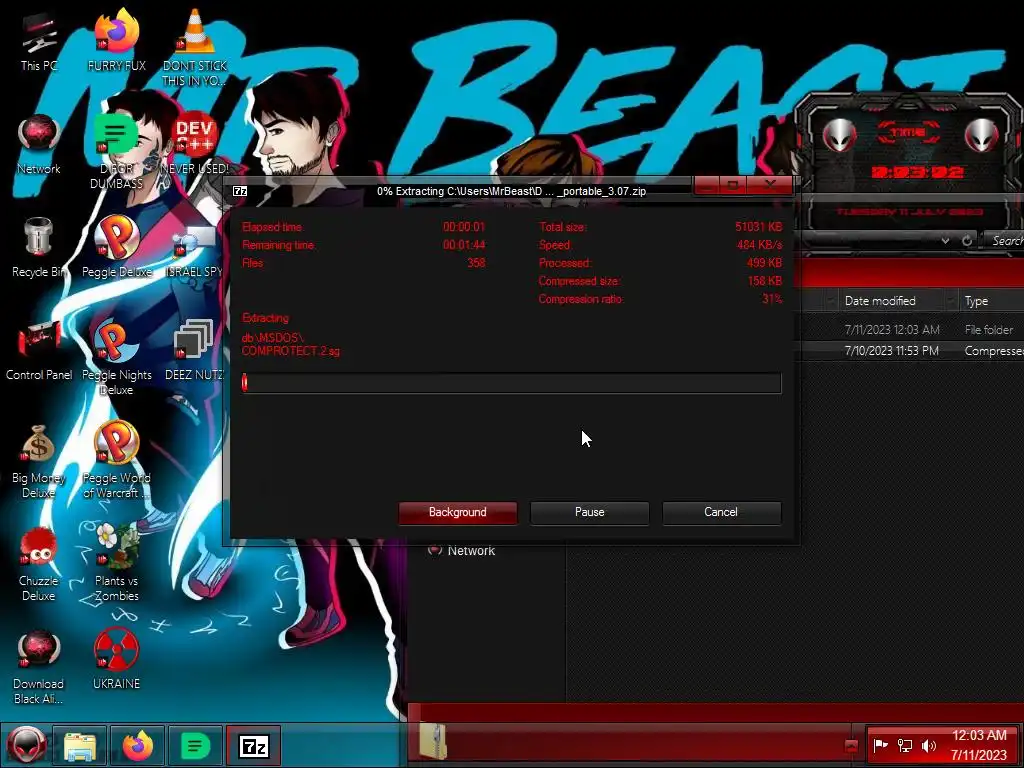Open the network tray icon

904,745
